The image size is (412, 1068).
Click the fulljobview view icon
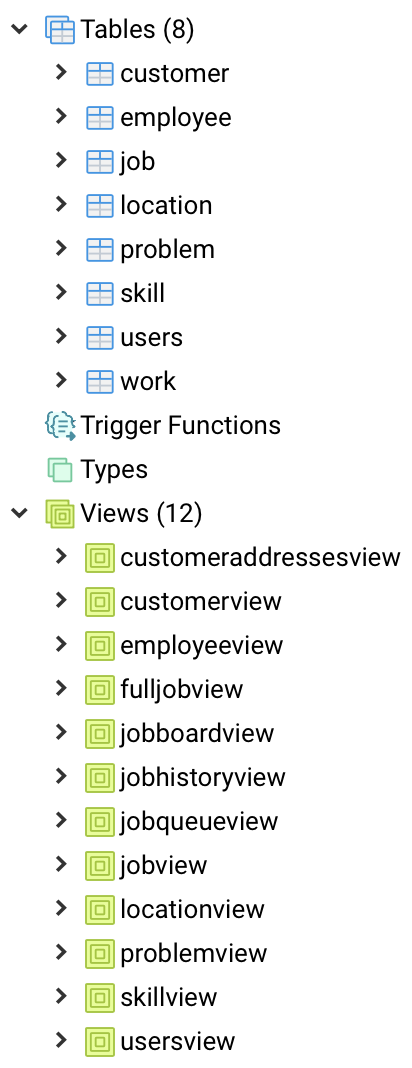click(100, 689)
